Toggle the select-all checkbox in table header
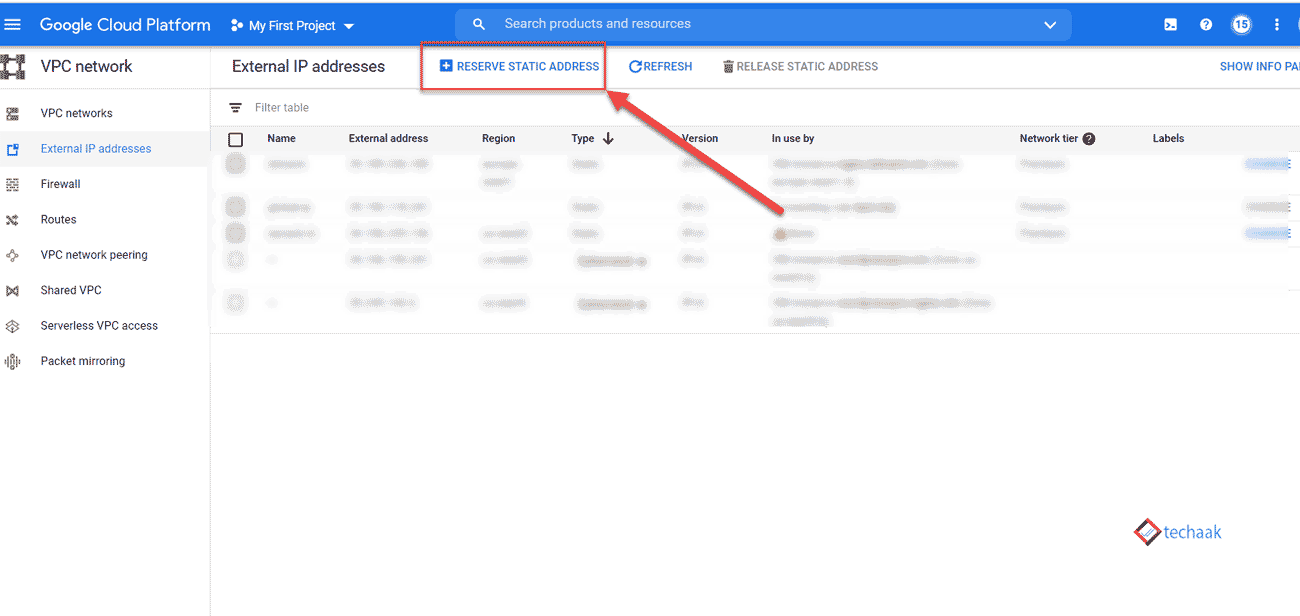 (x=236, y=140)
